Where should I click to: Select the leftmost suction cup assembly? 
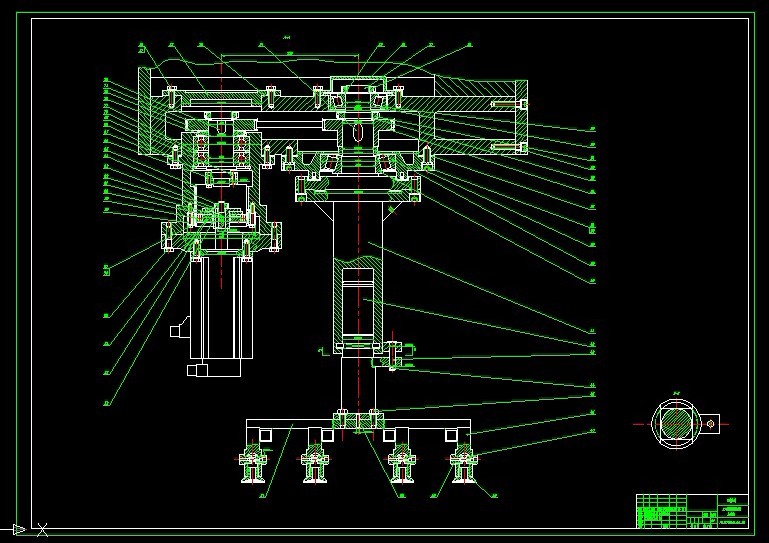[x=253, y=462]
